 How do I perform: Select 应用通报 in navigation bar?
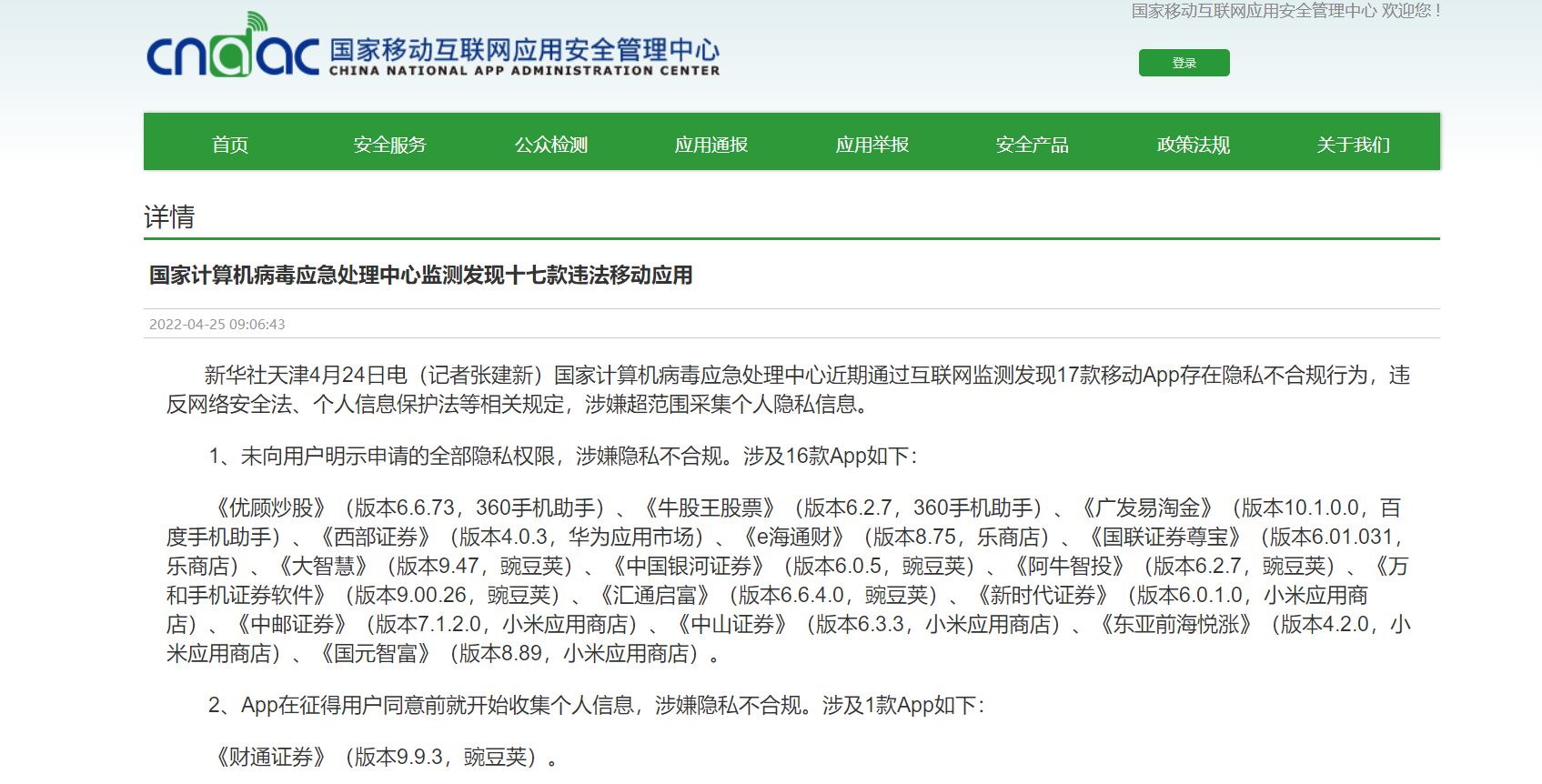711,145
